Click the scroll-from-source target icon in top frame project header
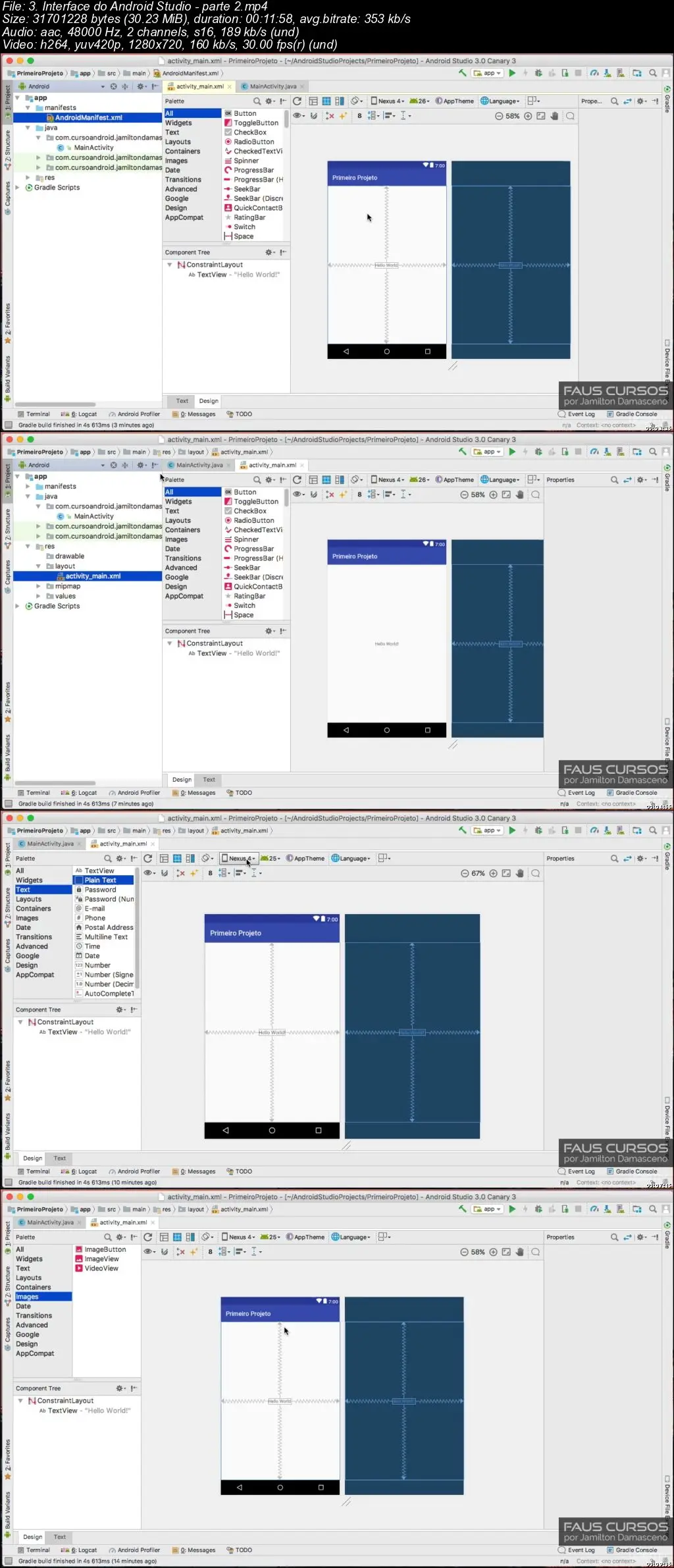 [113, 86]
